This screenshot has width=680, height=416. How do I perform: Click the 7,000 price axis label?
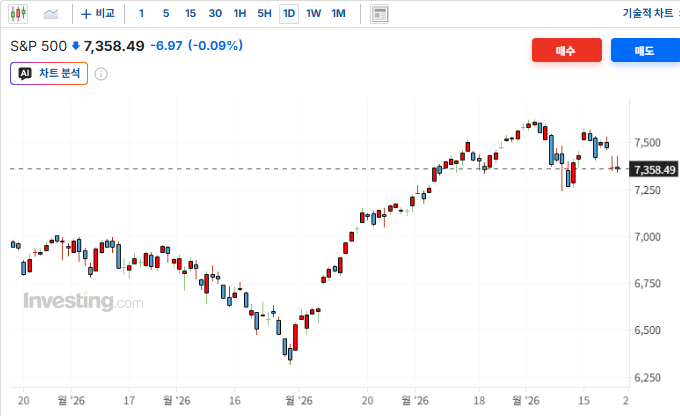coord(647,237)
